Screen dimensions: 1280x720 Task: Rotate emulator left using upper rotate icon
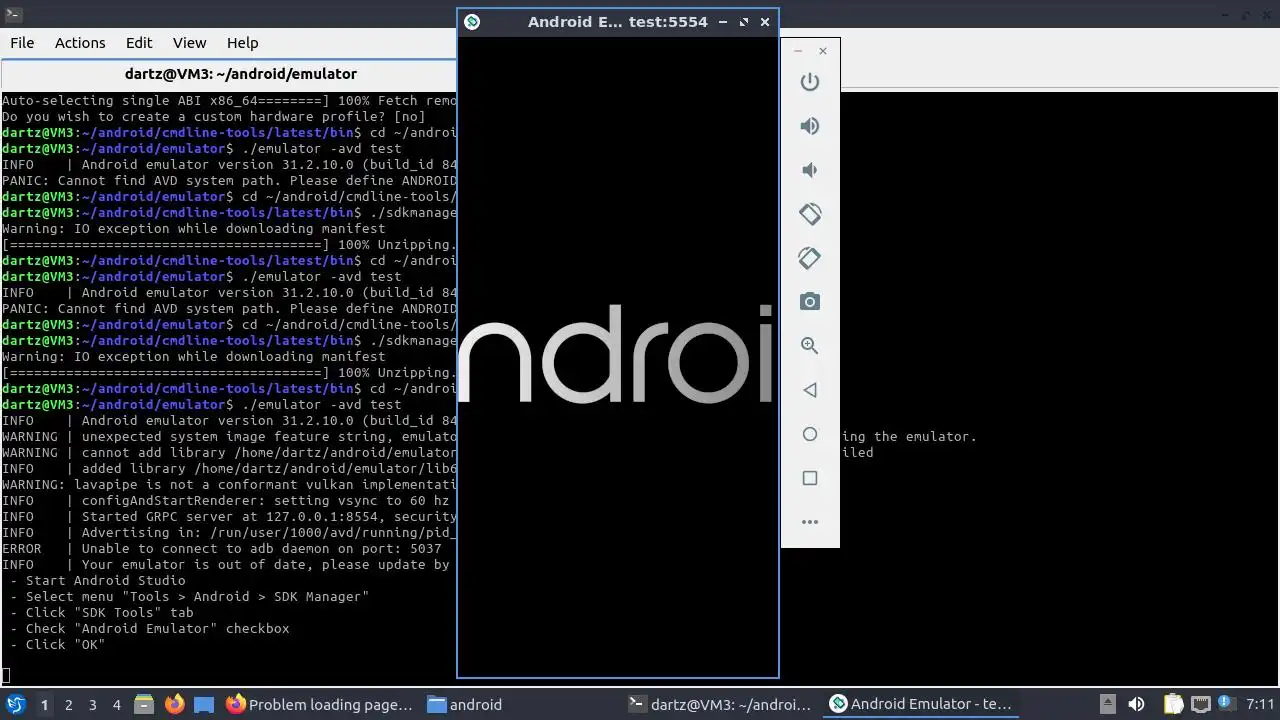click(x=810, y=214)
